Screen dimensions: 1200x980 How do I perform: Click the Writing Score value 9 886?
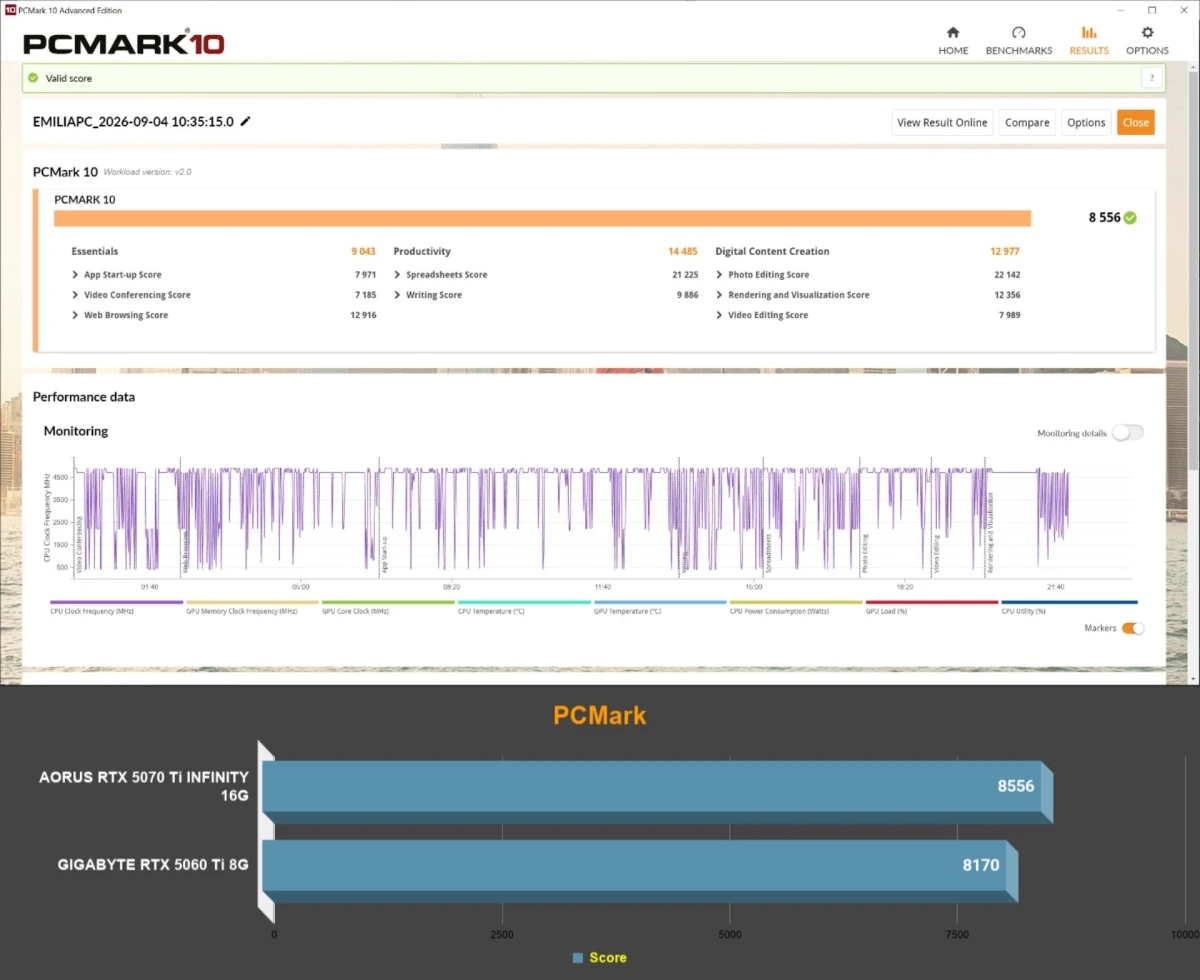[x=687, y=295]
